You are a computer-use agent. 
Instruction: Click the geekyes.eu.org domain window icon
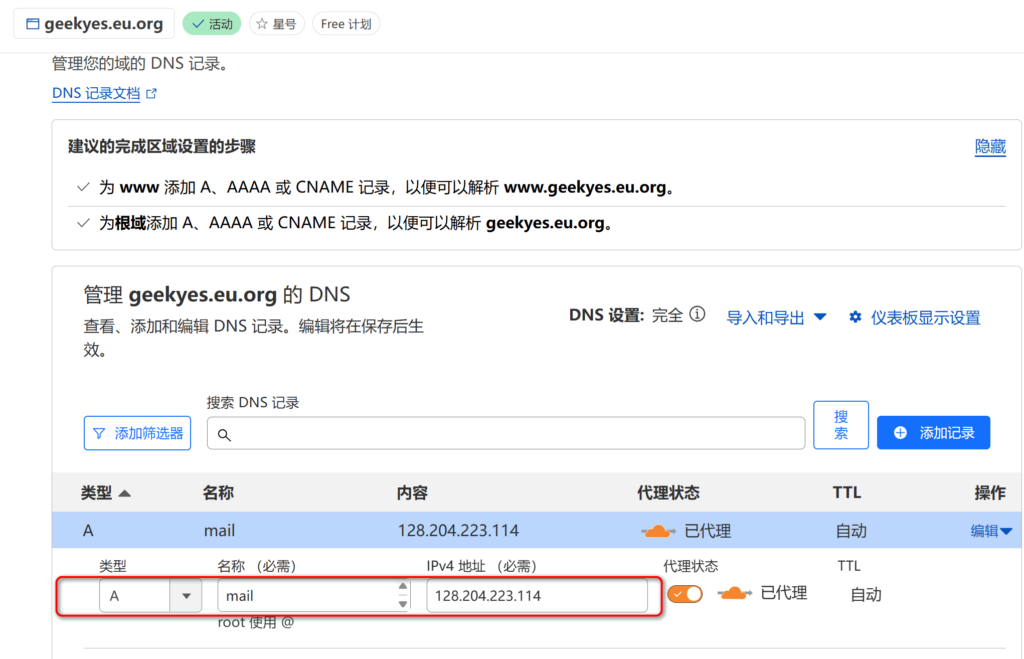tap(32, 24)
